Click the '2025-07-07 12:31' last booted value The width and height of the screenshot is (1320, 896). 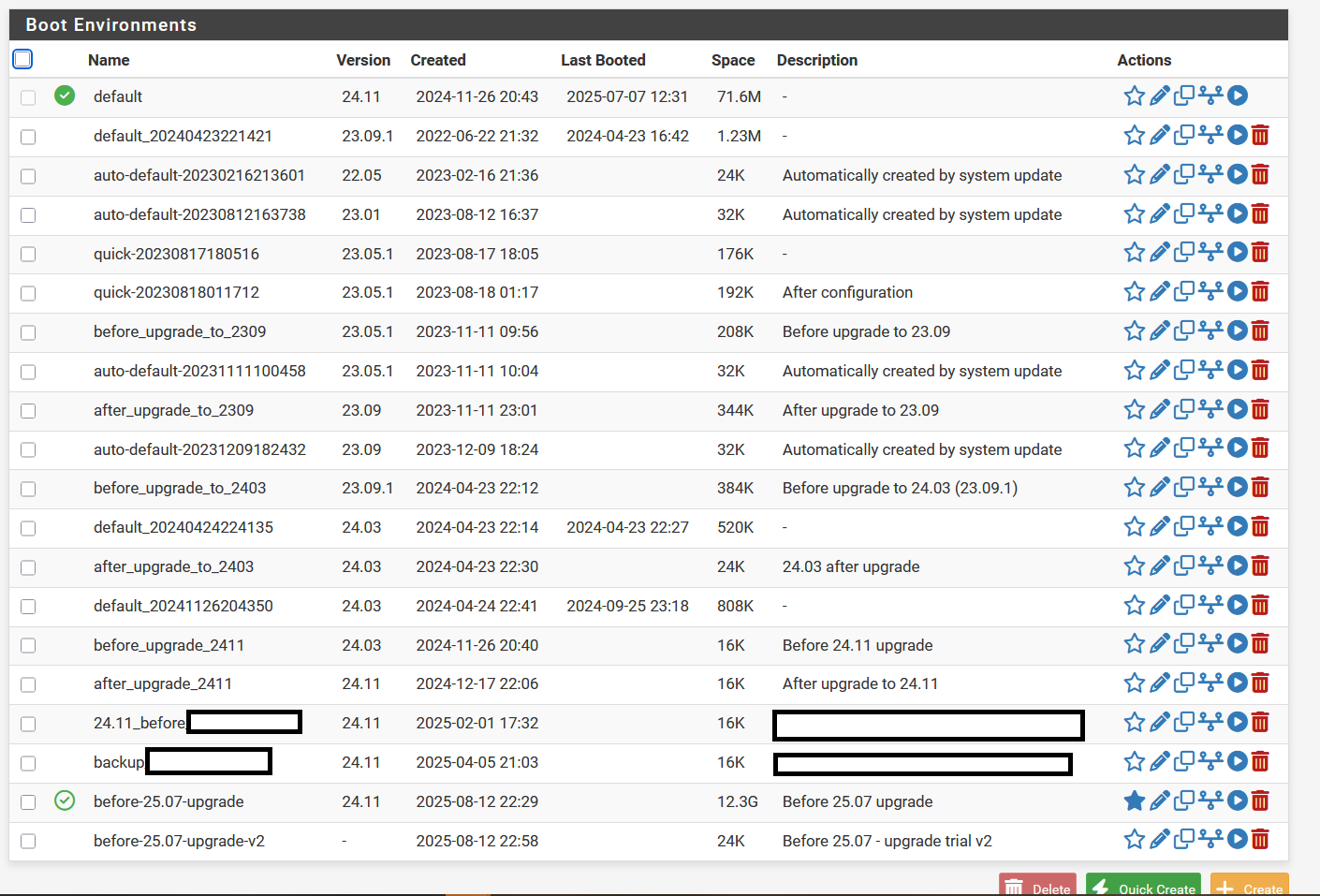[x=627, y=96]
